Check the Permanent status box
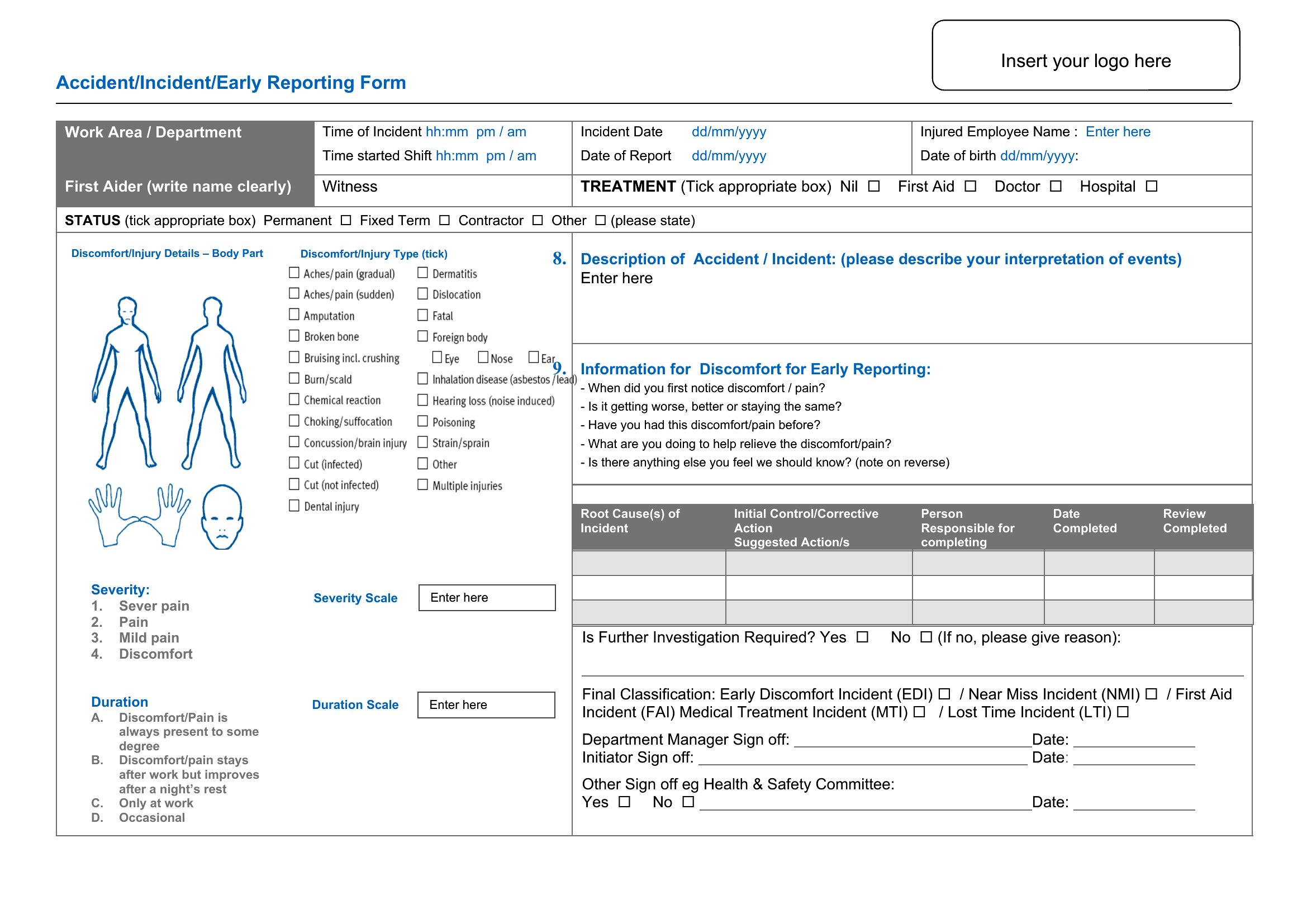This screenshot has width=1307, height=924. (346, 220)
